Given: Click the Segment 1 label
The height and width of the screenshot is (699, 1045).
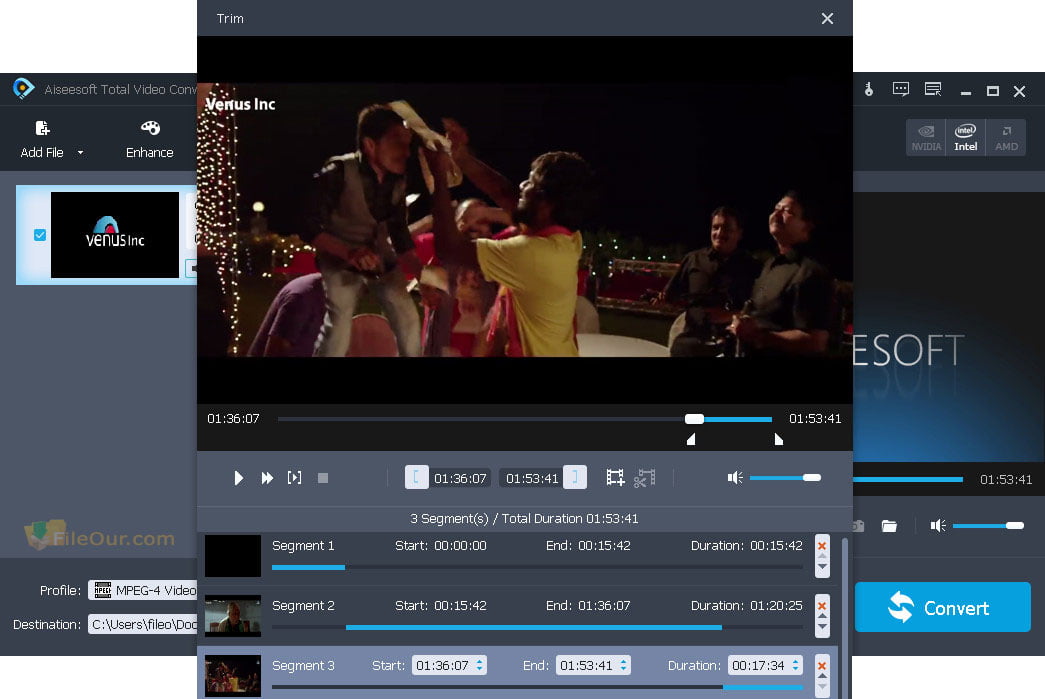Looking at the screenshot, I should pos(303,546).
